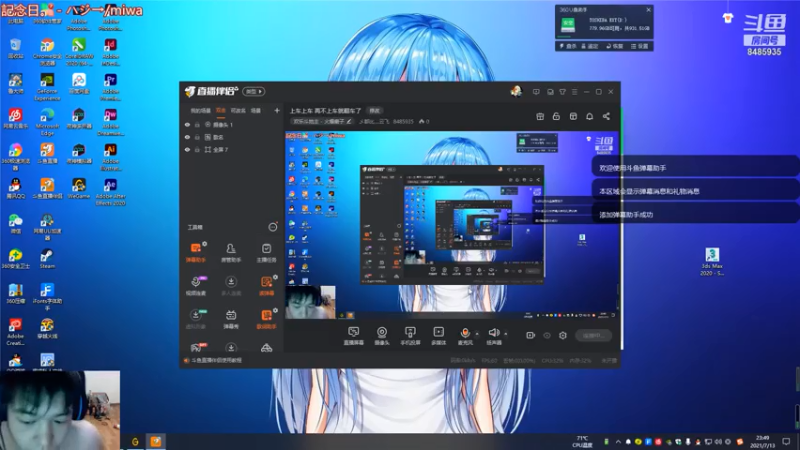This screenshot has width=800, height=450.
Task: Add a 摄像头 camera source from bottom bar
Action: [382, 336]
